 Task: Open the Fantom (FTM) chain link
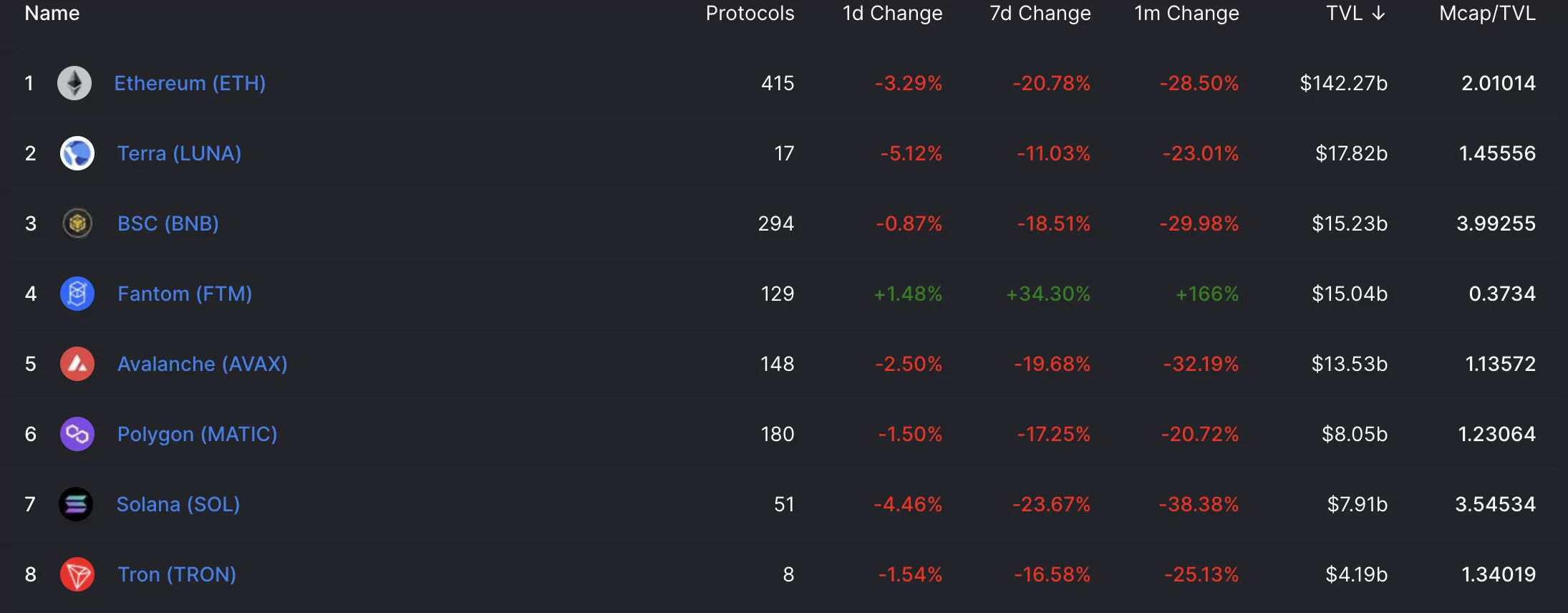(185, 294)
